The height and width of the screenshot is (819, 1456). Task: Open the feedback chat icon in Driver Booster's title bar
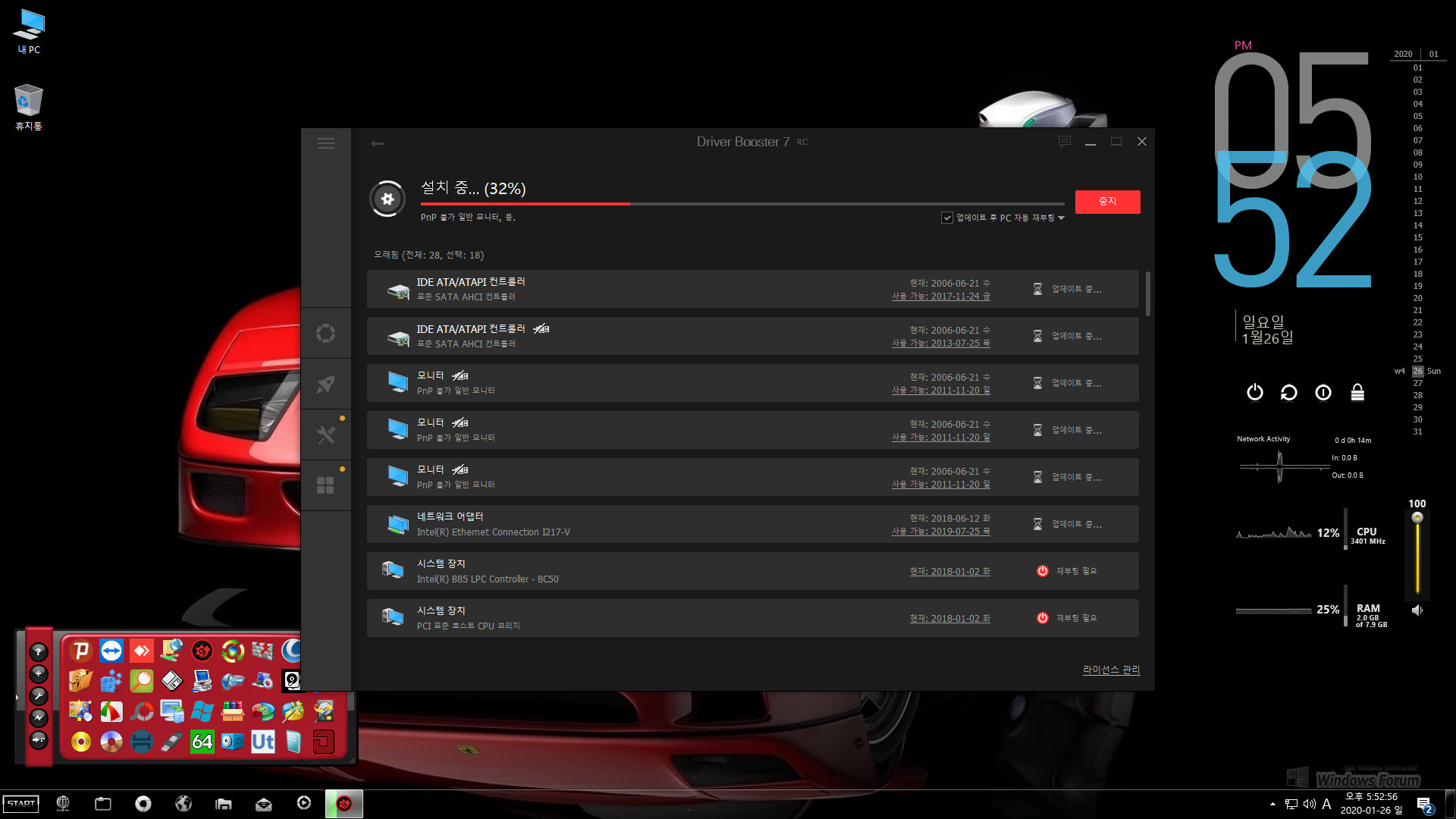pos(1065,142)
